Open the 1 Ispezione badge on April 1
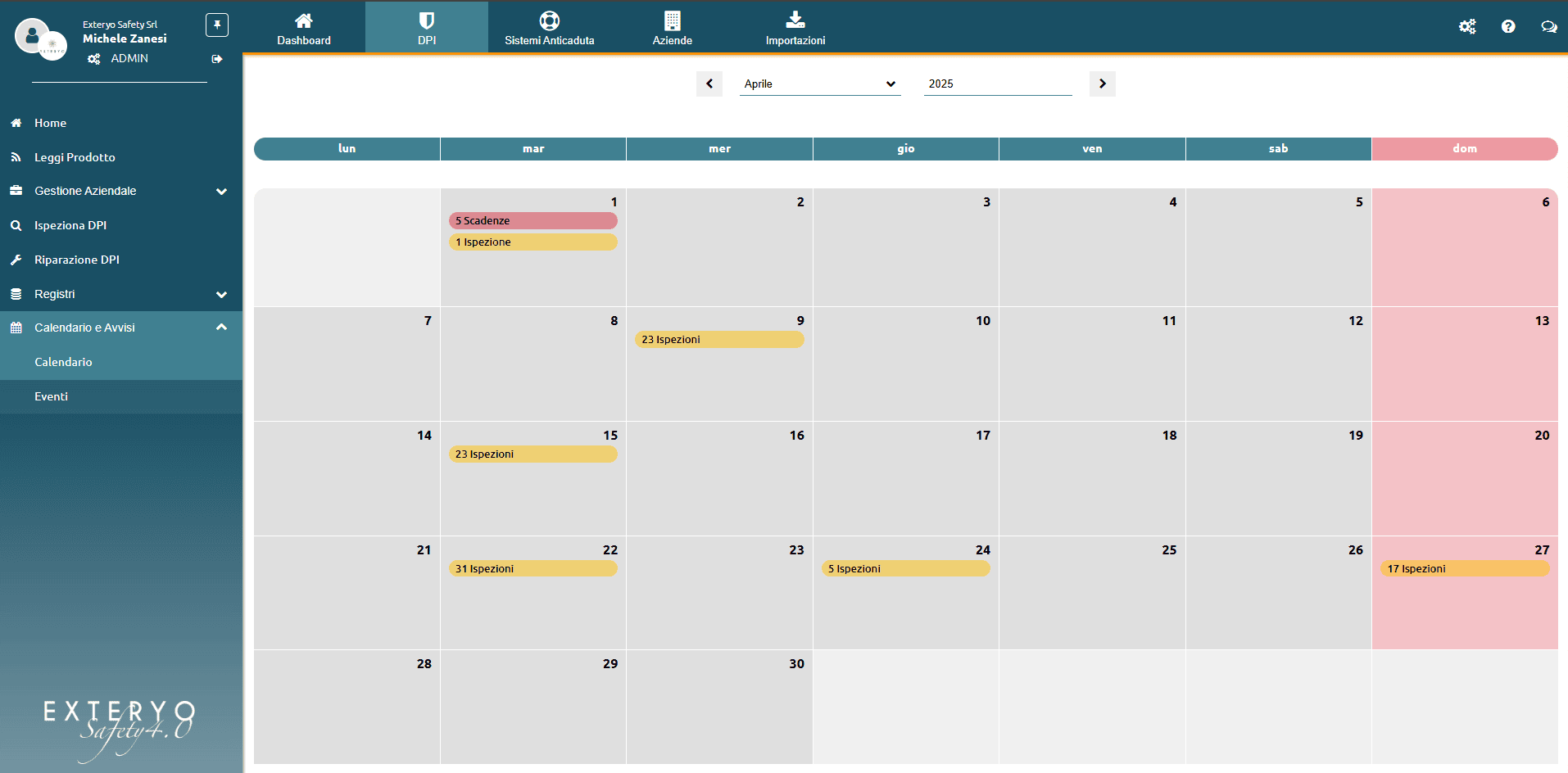Screen dimensions: 1568x773 pos(533,242)
